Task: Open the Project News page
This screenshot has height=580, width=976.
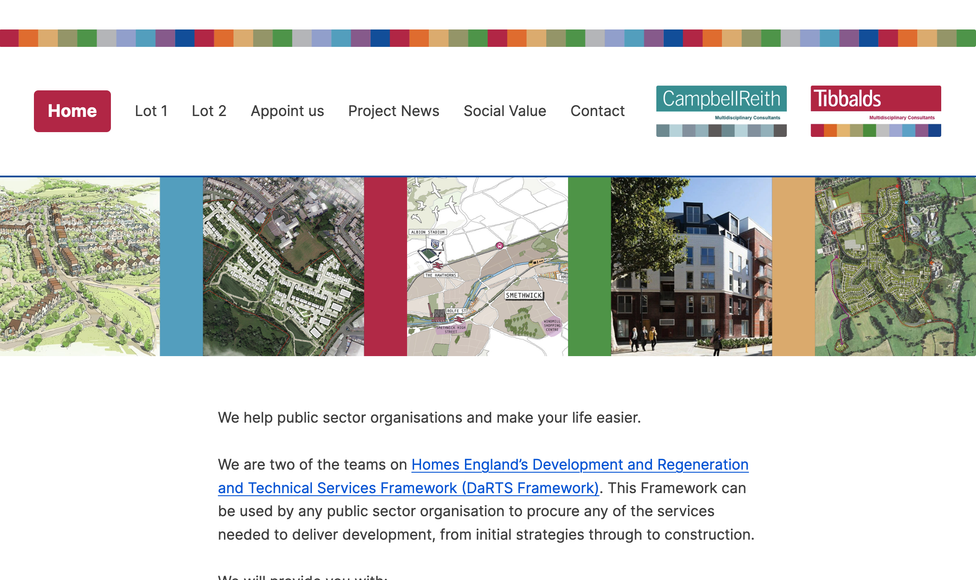Action: (393, 111)
